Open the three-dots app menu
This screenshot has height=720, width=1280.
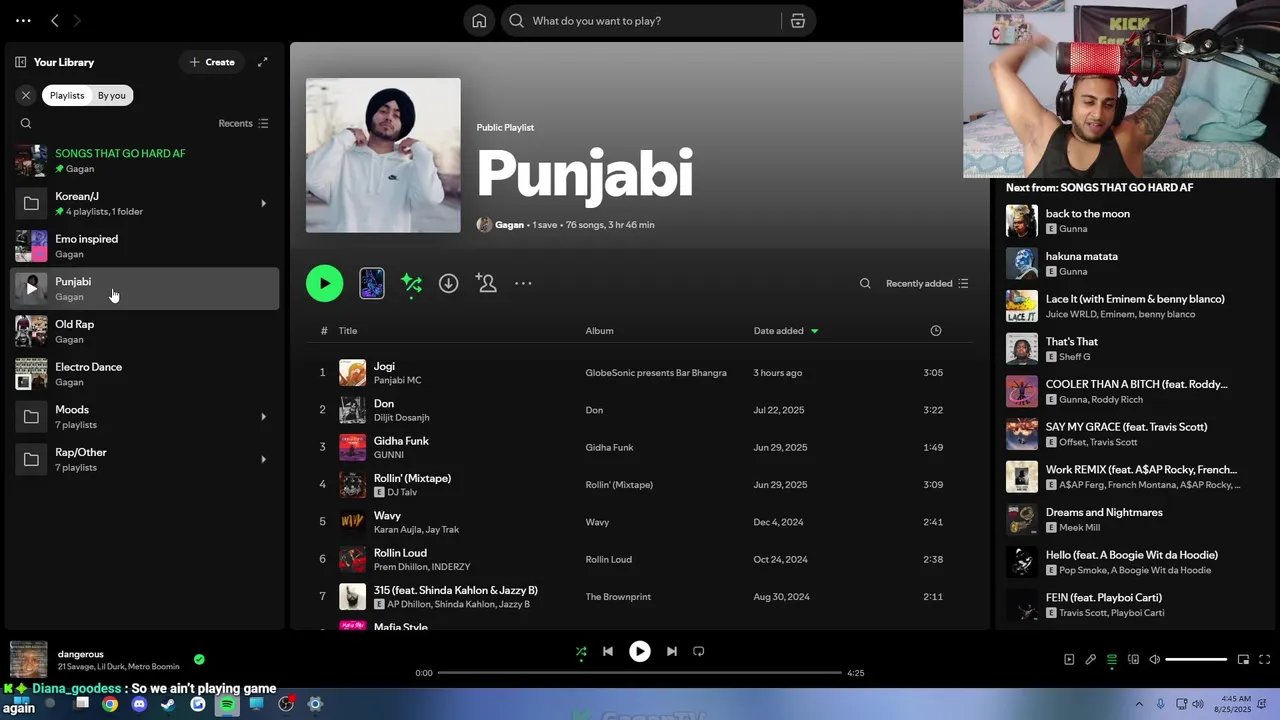click(x=23, y=21)
